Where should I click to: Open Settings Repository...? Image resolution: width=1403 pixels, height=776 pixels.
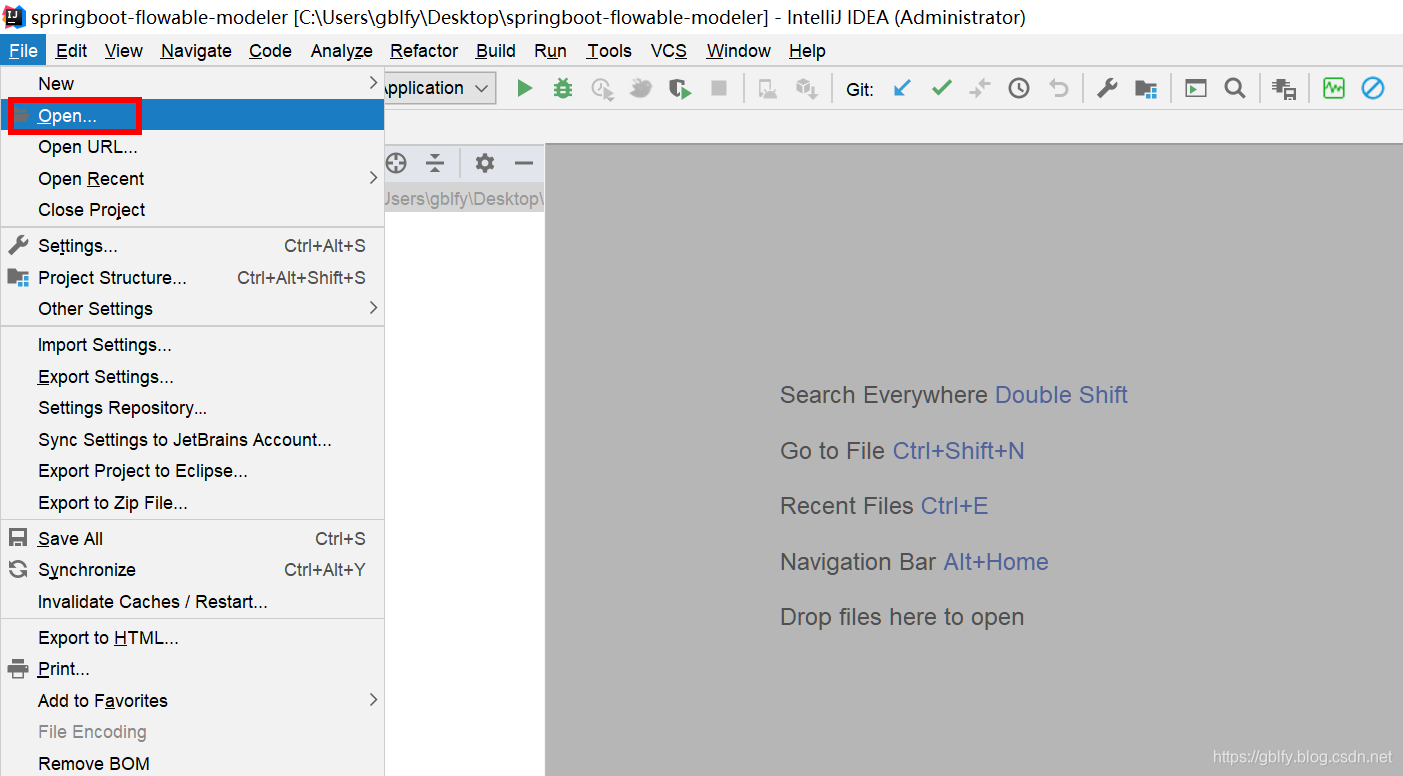tap(193, 408)
